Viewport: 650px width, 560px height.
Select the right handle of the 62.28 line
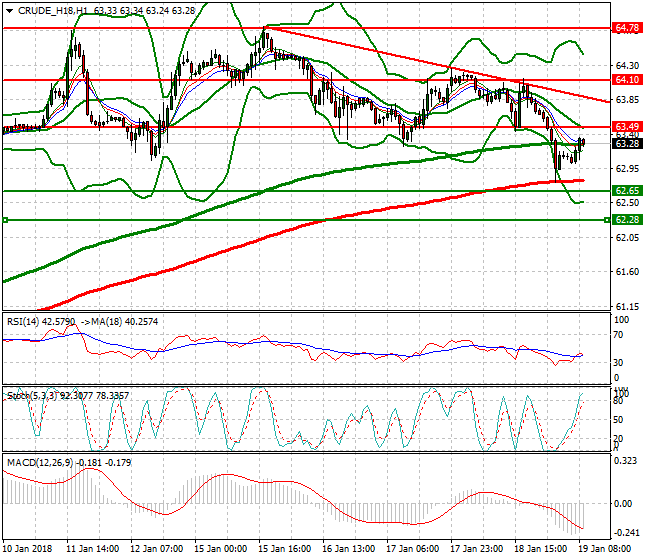tap(607, 220)
